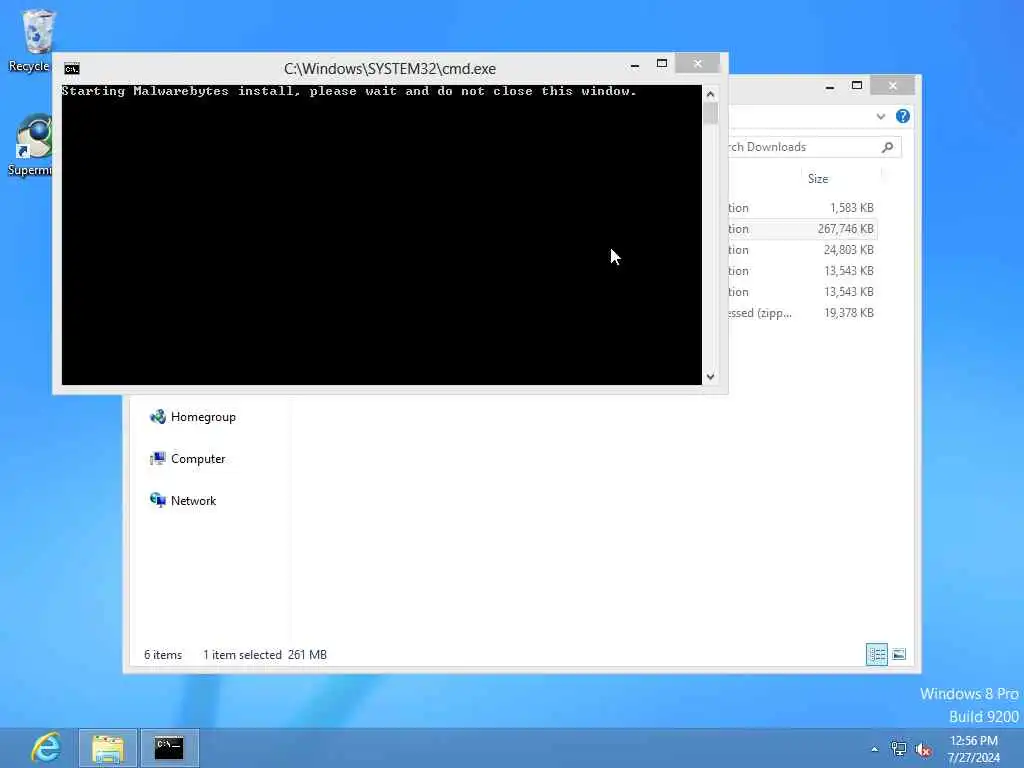Click inside the Search Downloads field

pos(803,147)
